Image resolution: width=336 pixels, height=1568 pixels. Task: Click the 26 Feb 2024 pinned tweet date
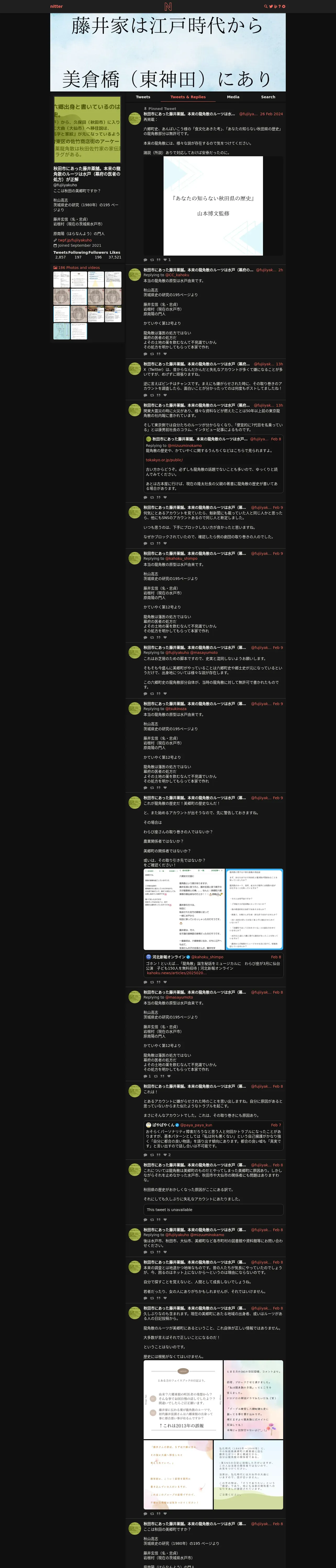click(x=271, y=114)
